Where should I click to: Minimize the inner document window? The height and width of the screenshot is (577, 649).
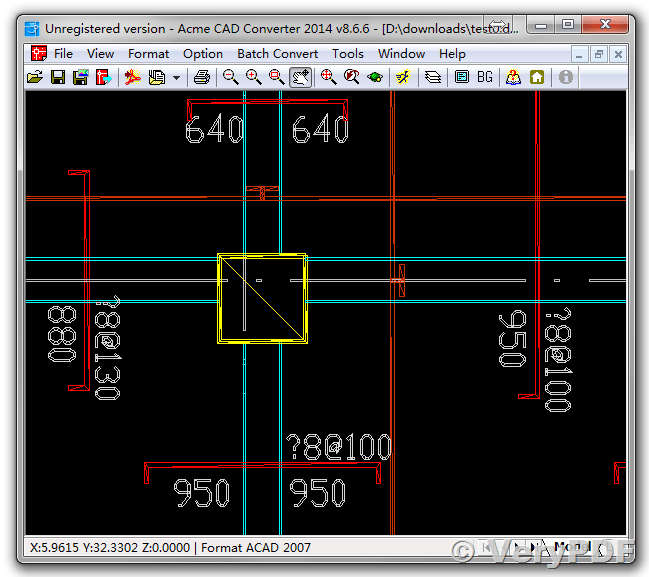[579, 54]
